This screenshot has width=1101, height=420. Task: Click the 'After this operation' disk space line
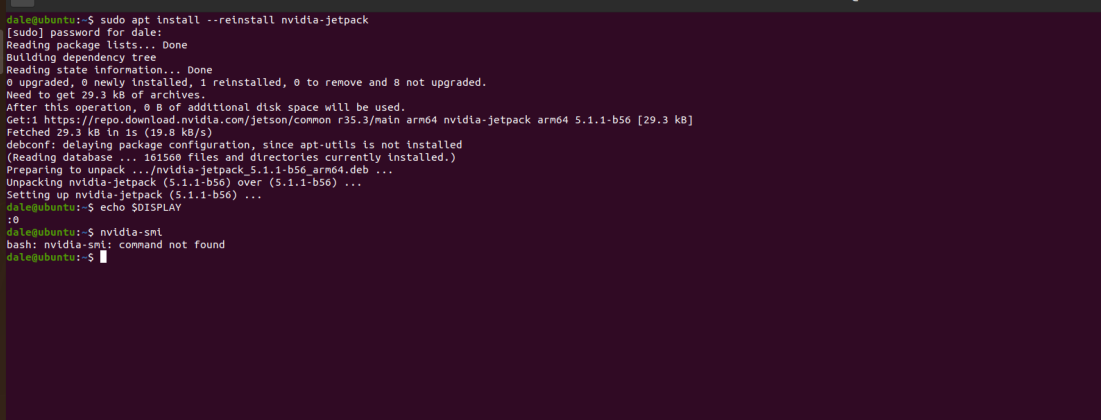click(x=205, y=107)
